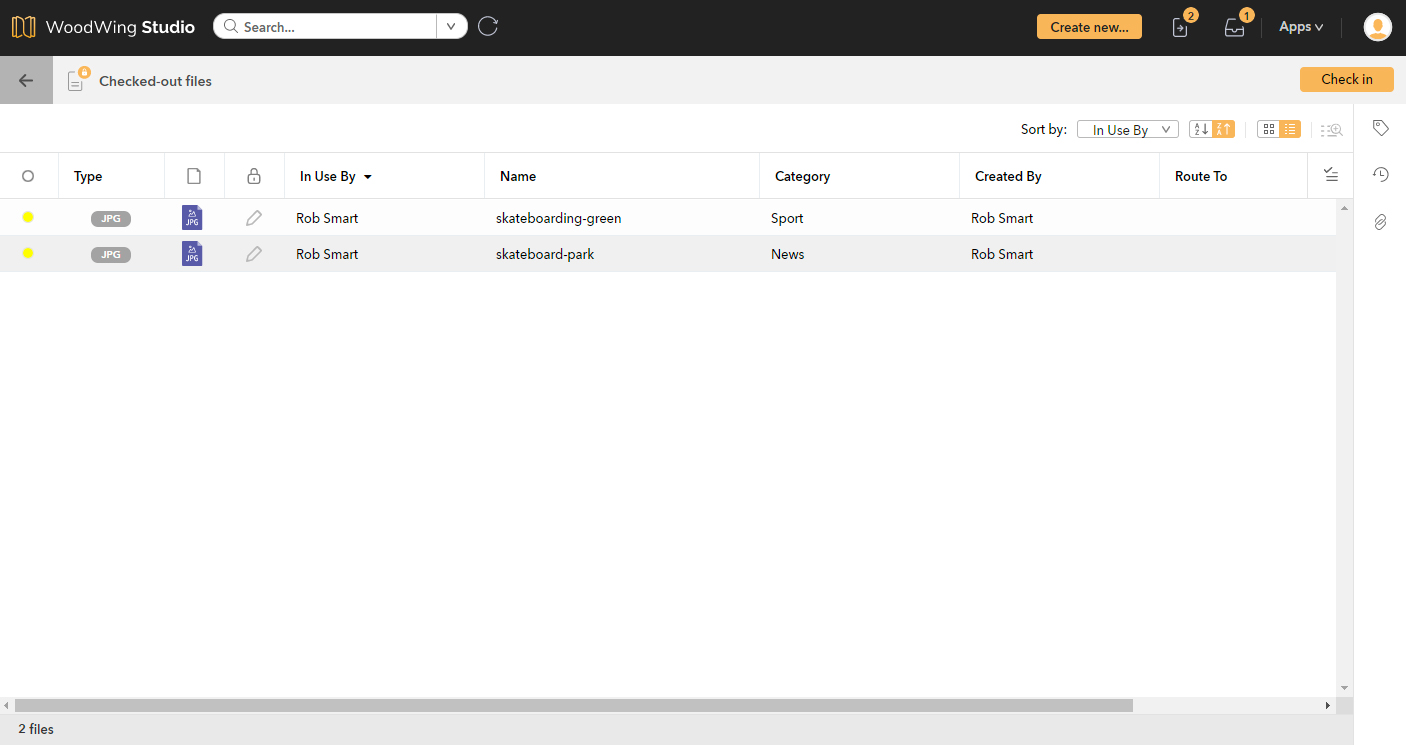Click In Use By Rob Smart for skateboard-park

[327, 254]
